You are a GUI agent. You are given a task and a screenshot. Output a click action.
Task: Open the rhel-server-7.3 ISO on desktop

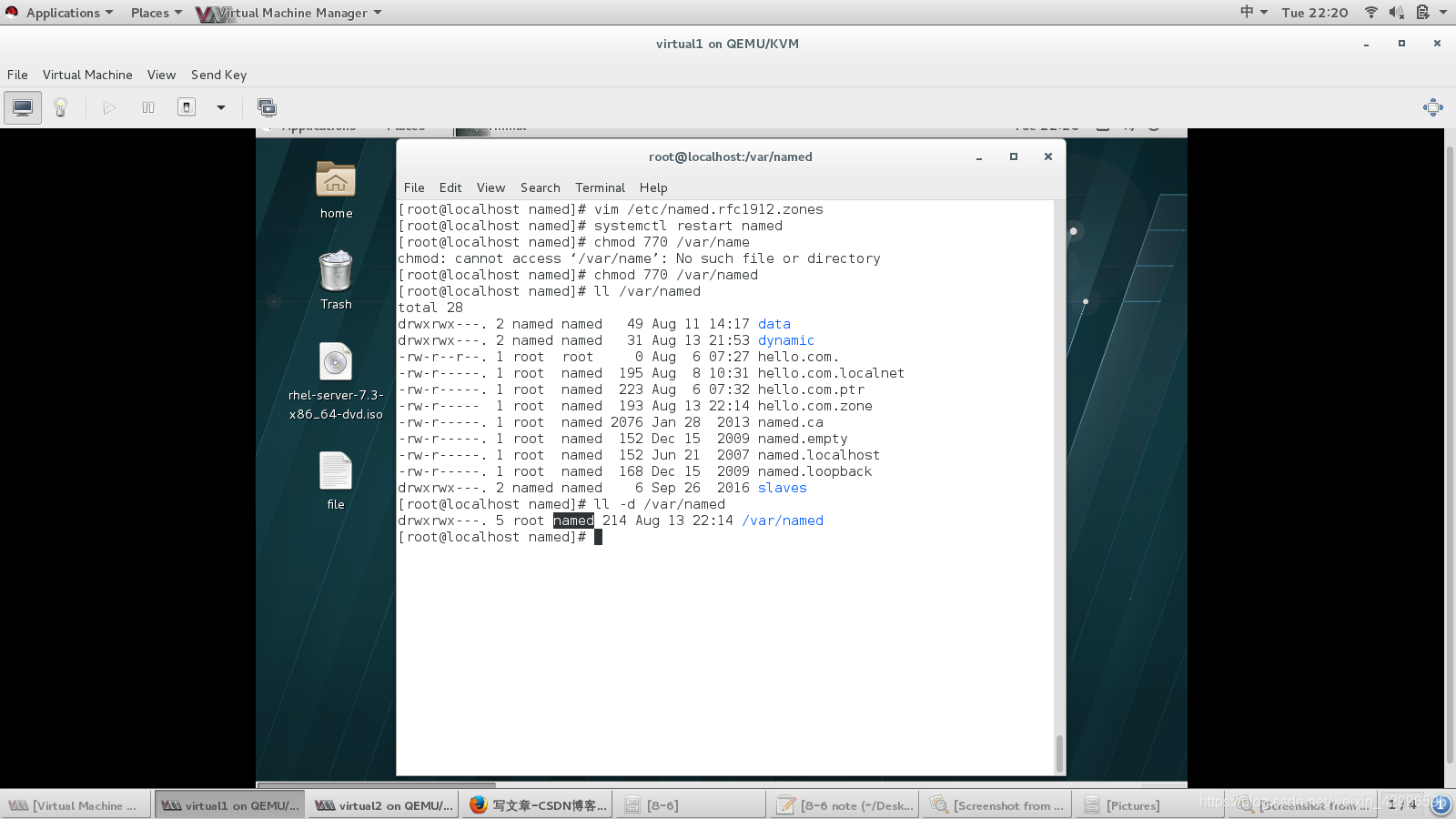[335, 361]
